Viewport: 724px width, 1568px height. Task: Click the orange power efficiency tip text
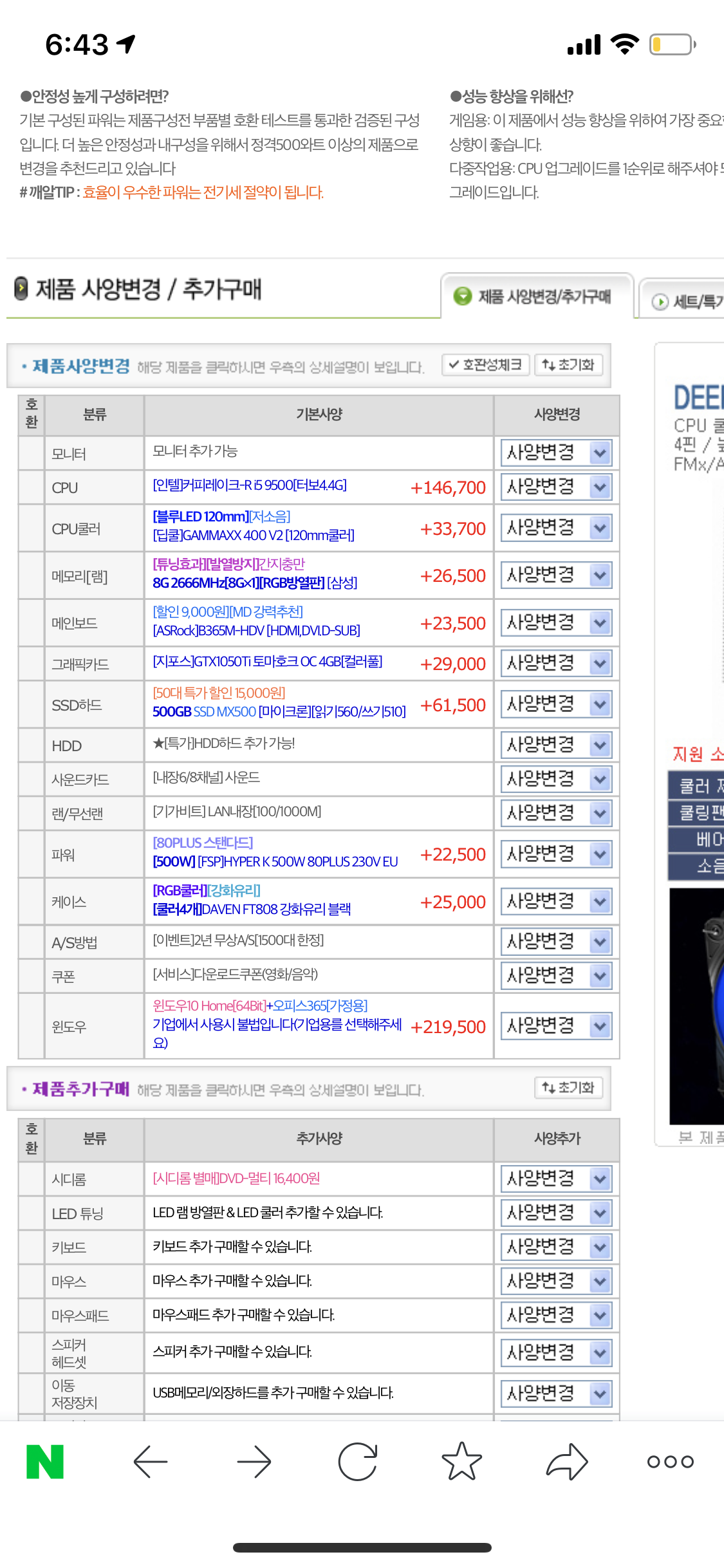[203, 192]
